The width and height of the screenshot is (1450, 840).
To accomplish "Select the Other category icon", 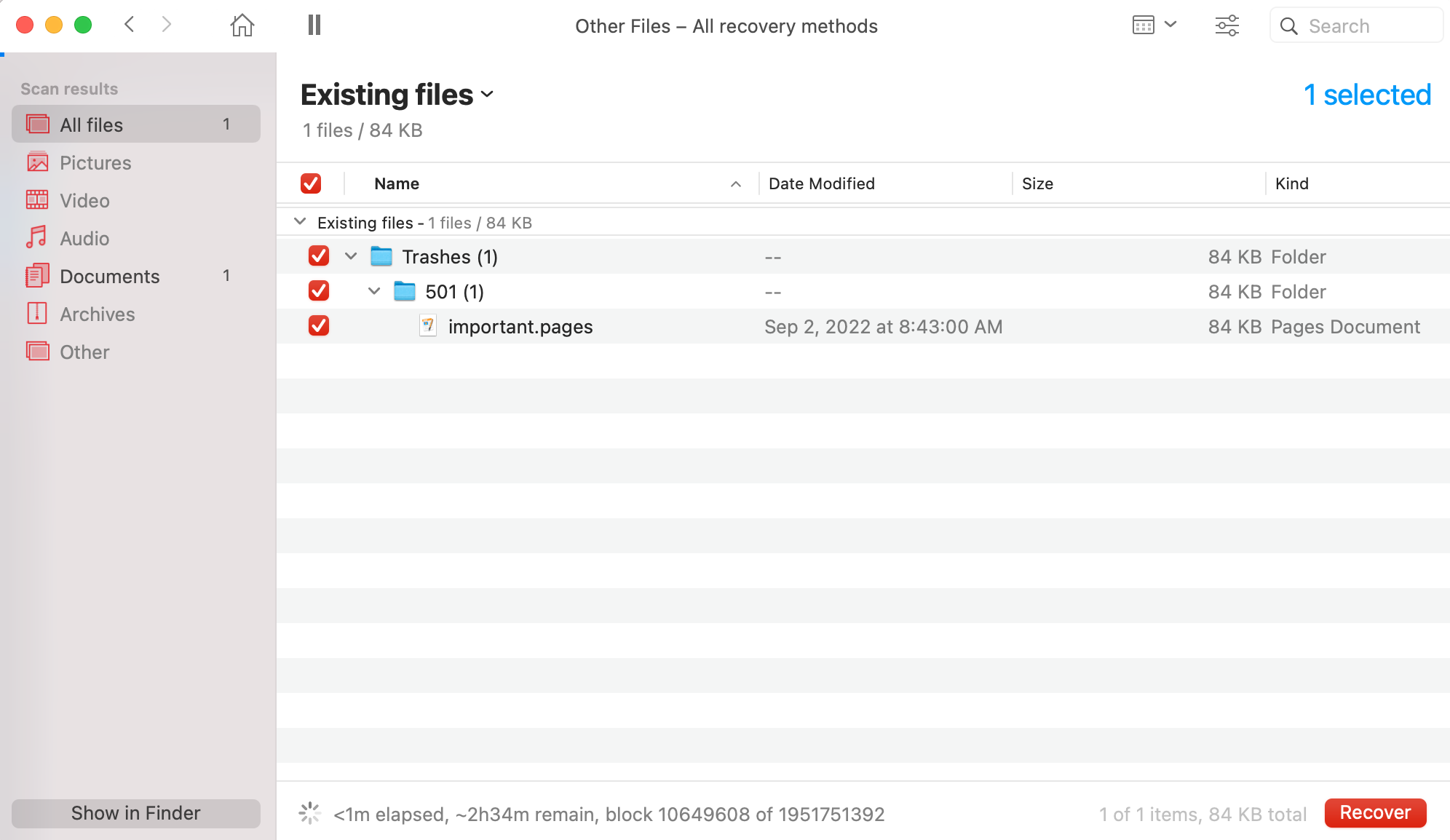I will tap(37, 351).
